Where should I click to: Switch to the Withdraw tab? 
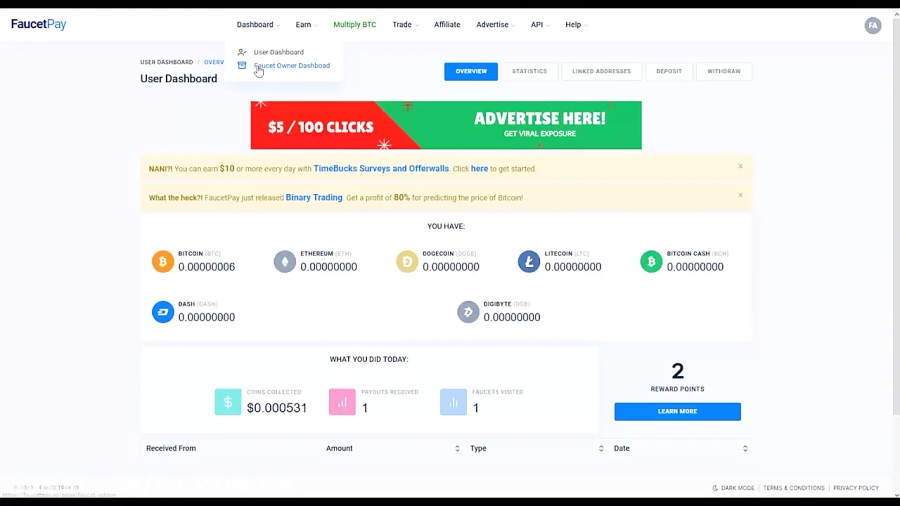click(724, 71)
